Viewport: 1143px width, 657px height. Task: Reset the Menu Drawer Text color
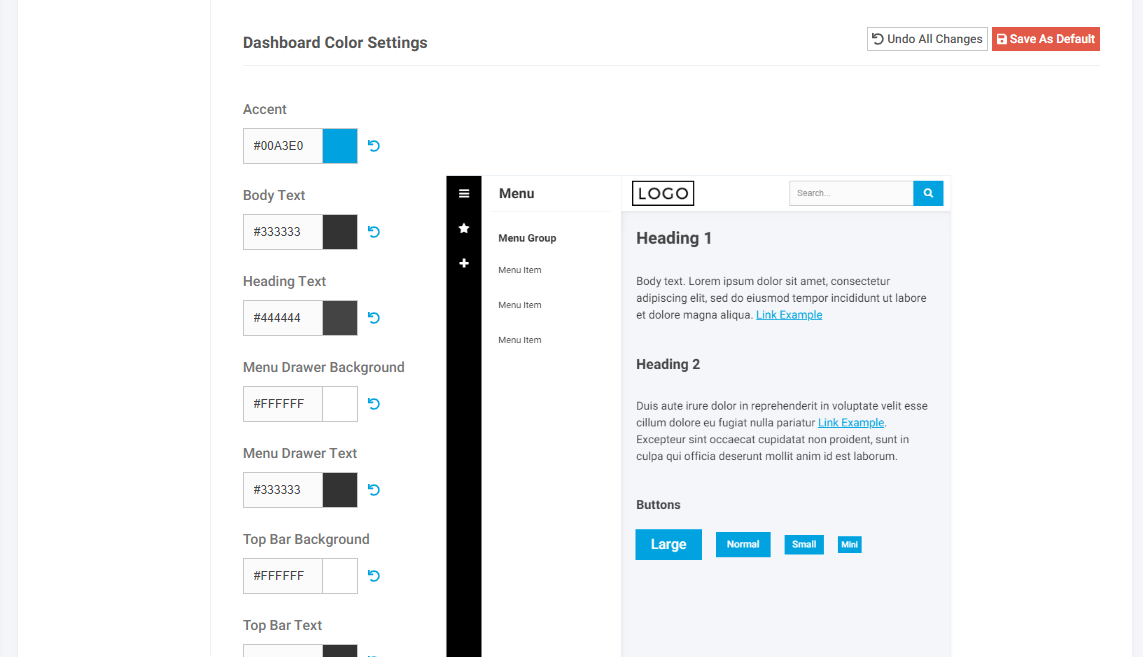(x=374, y=490)
